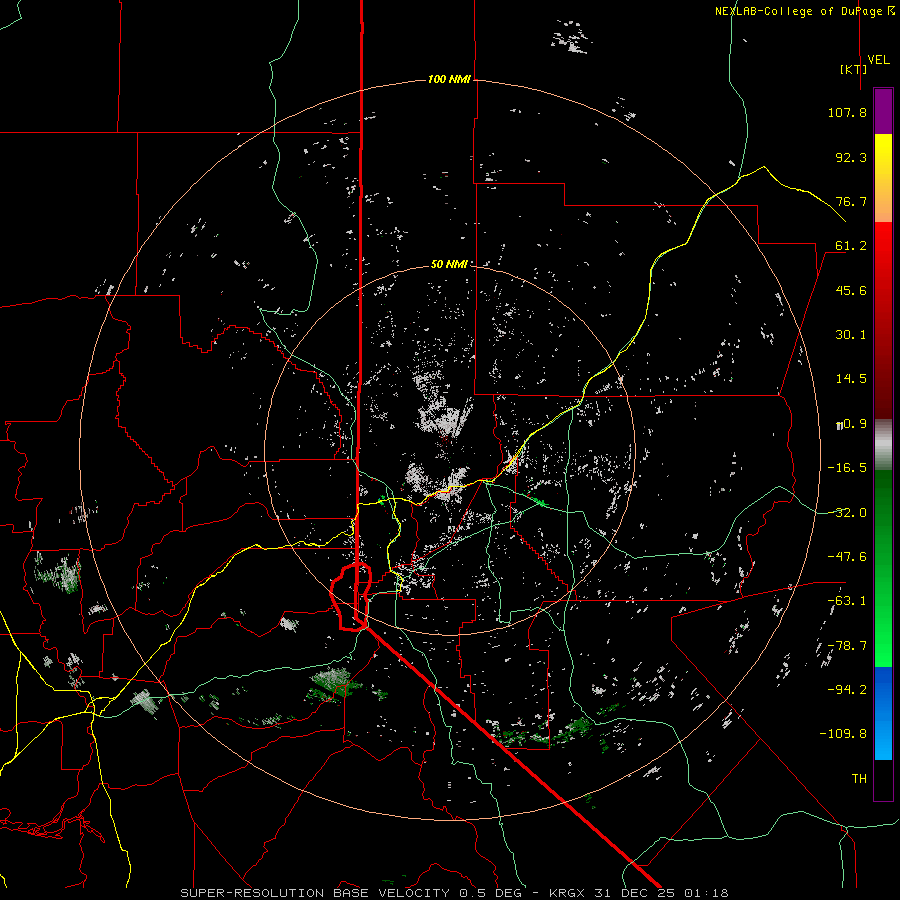Select the -16.5 scale value

847,468
